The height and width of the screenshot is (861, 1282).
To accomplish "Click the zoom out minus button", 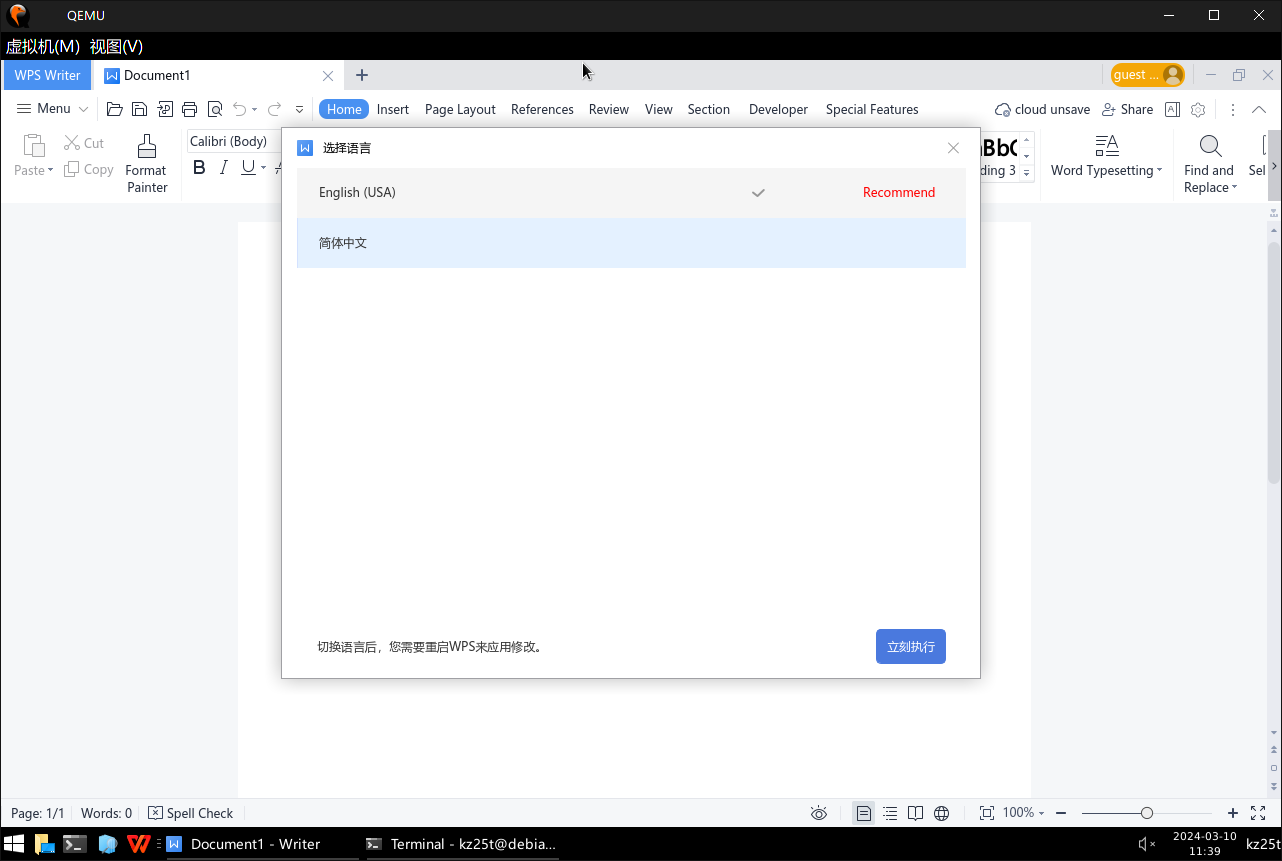I will [1061, 813].
